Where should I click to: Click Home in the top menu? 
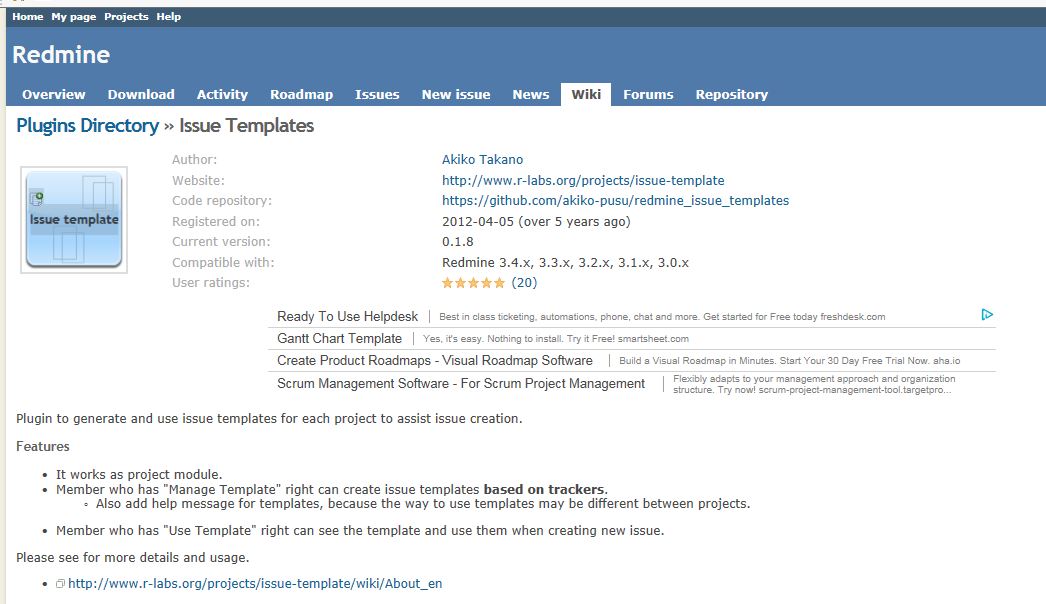point(28,17)
